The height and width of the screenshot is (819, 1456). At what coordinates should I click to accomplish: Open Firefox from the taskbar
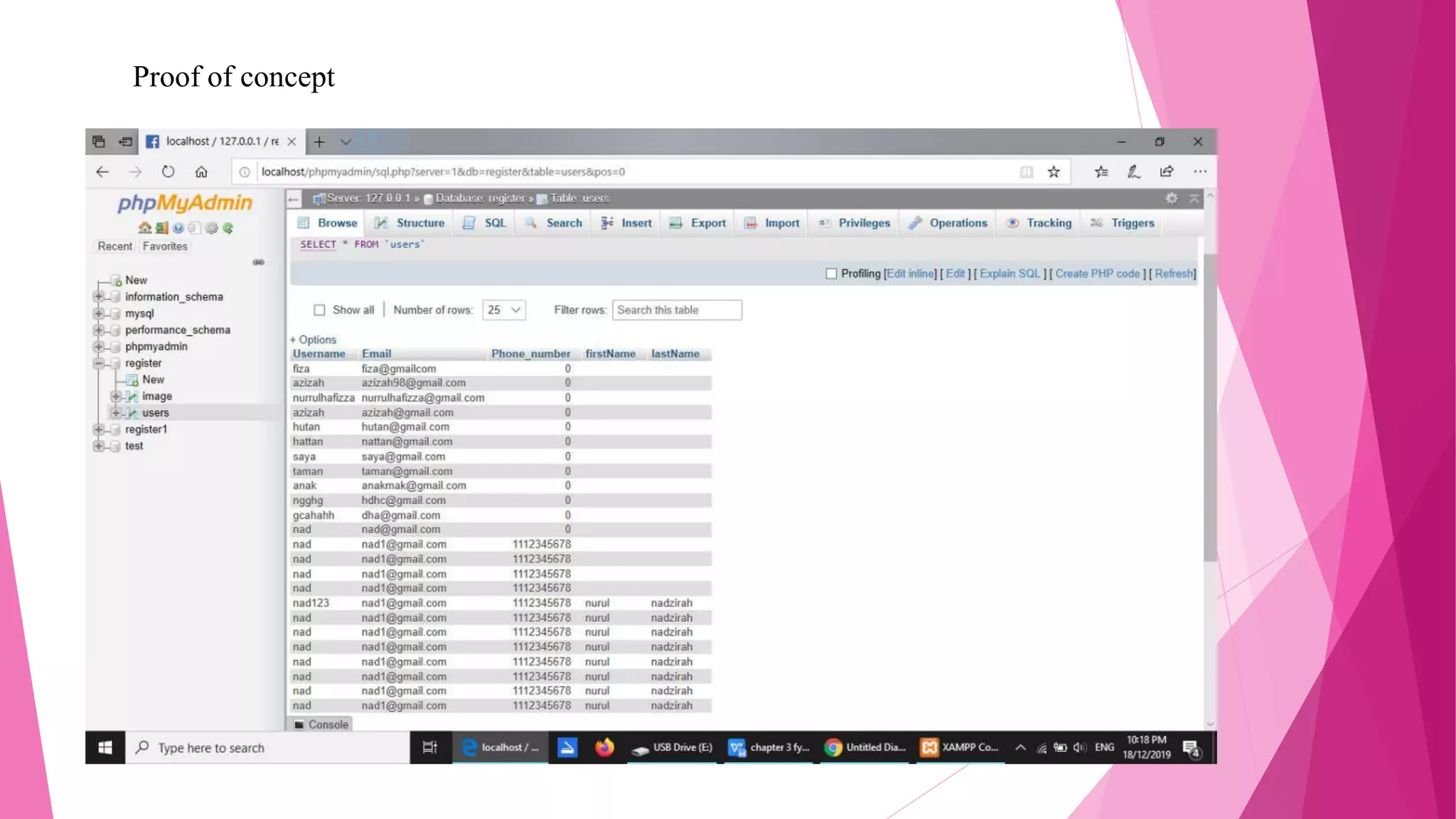(x=604, y=747)
